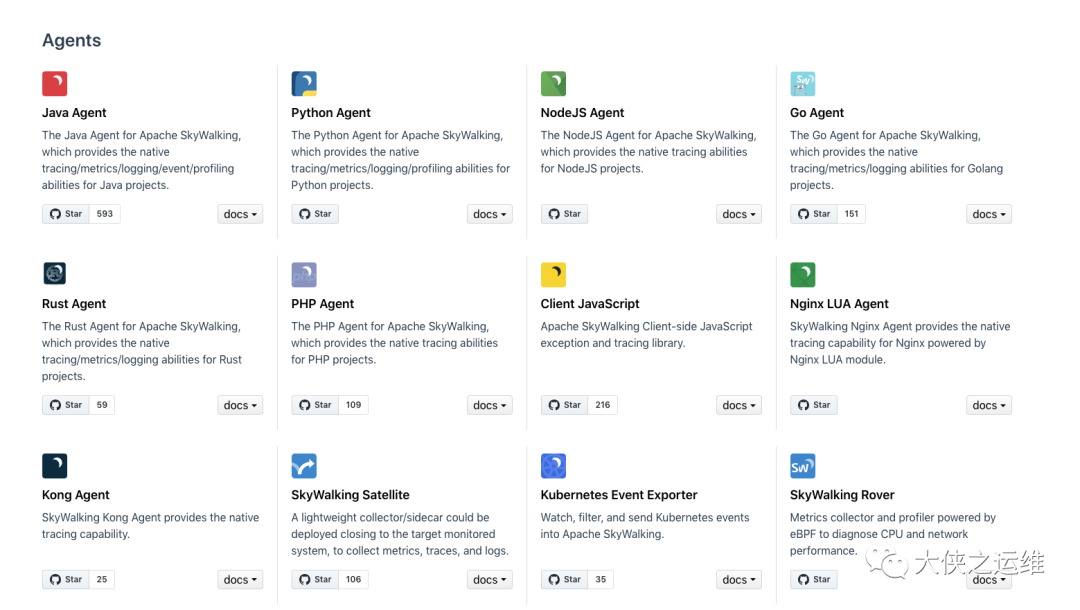Click the Java Agent red icon
The height and width of the screenshot is (610, 1080).
(55, 84)
